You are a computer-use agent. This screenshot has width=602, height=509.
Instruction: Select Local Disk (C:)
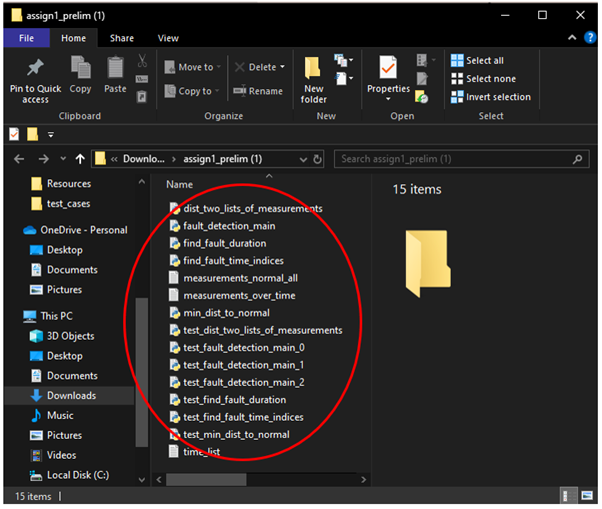click(x=69, y=475)
